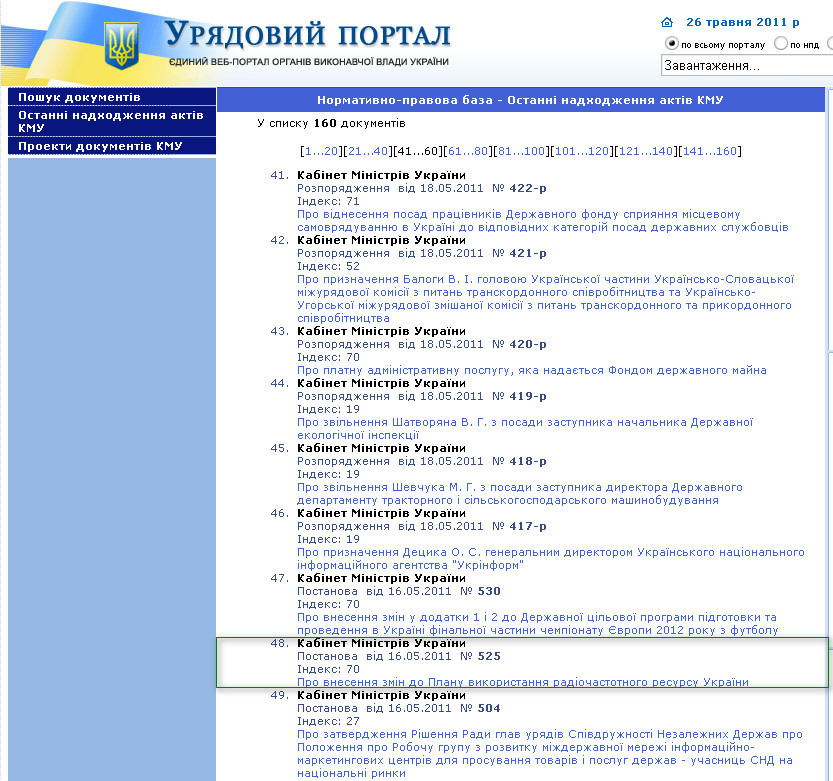Viewport: 833px width, 781px height.
Task: Go to page range 141...160
Action: point(710,151)
